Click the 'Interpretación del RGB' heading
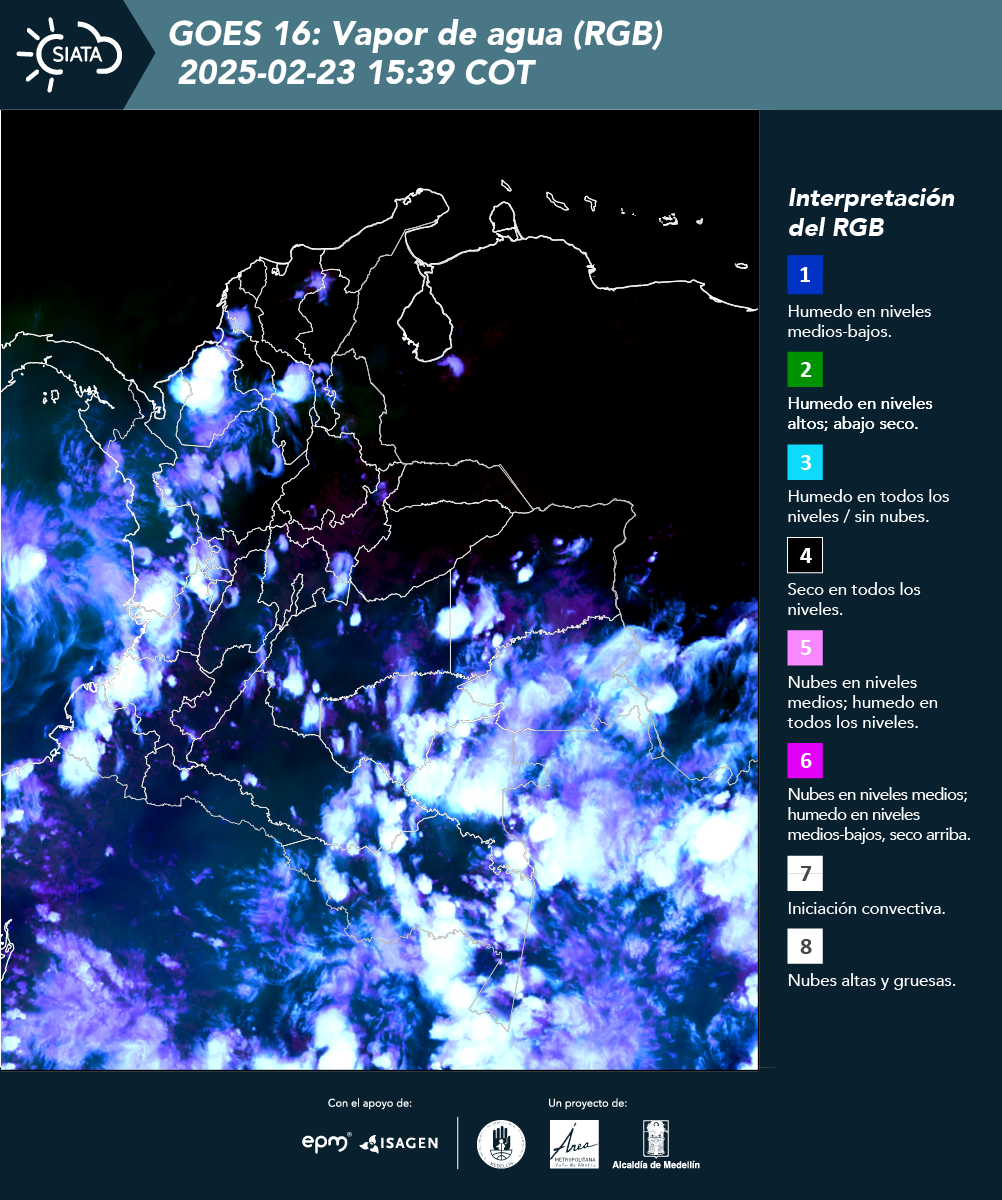Screen dimensions: 1002x1200 [871, 212]
